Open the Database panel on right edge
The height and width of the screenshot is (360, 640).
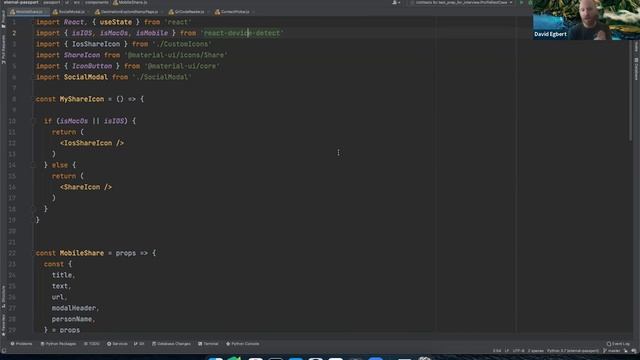[636, 69]
